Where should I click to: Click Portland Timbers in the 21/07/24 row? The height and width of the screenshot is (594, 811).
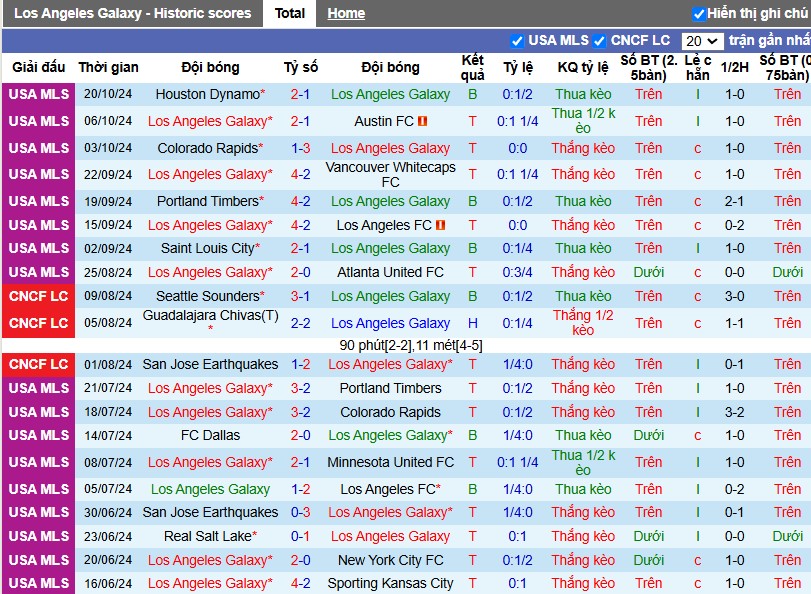(x=391, y=388)
